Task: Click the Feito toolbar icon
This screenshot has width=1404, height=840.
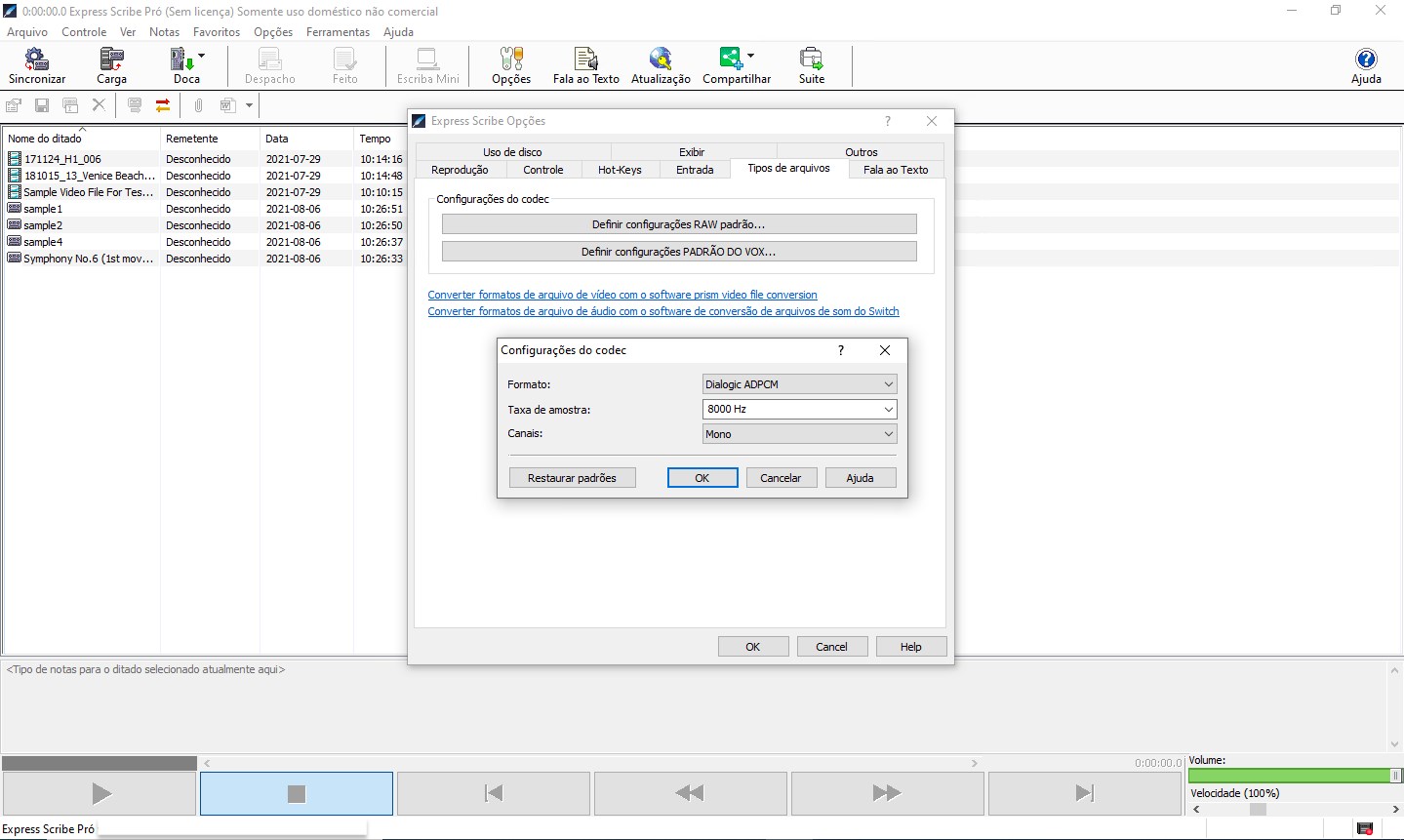Action: click(x=345, y=65)
